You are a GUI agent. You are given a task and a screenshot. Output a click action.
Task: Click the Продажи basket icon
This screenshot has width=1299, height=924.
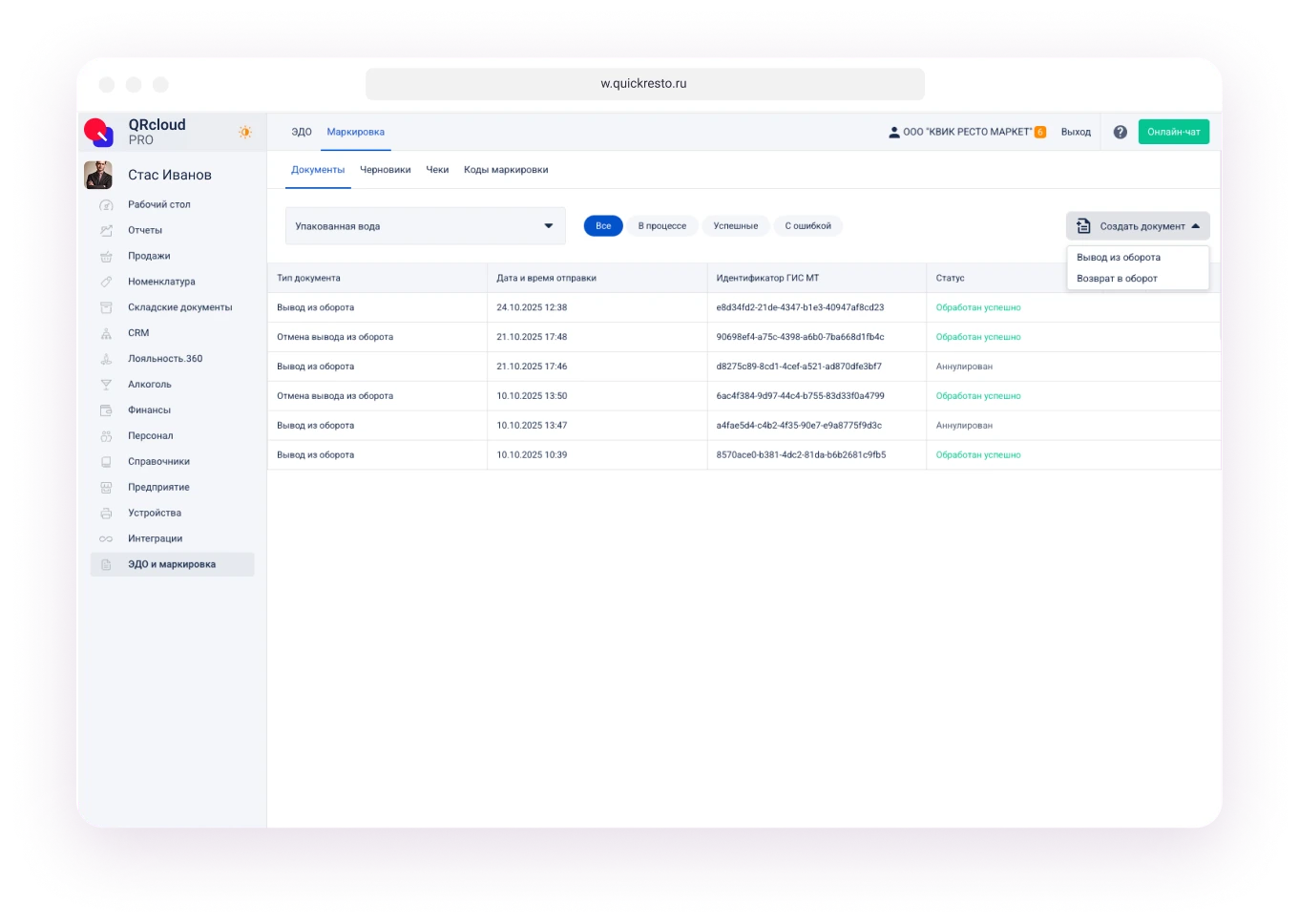[x=107, y=256]
